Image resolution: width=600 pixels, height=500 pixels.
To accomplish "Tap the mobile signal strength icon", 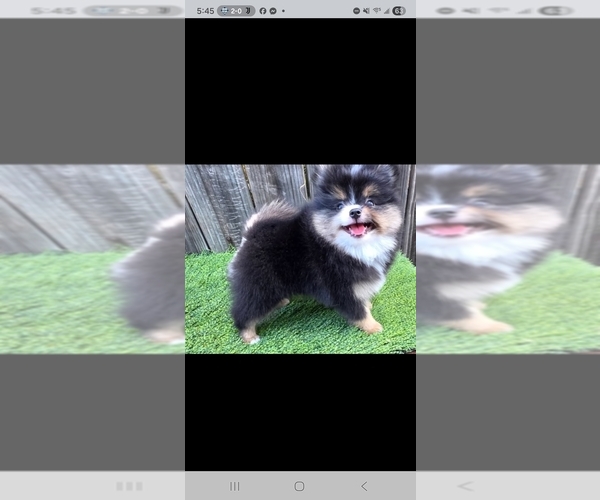I will (386, 11).
